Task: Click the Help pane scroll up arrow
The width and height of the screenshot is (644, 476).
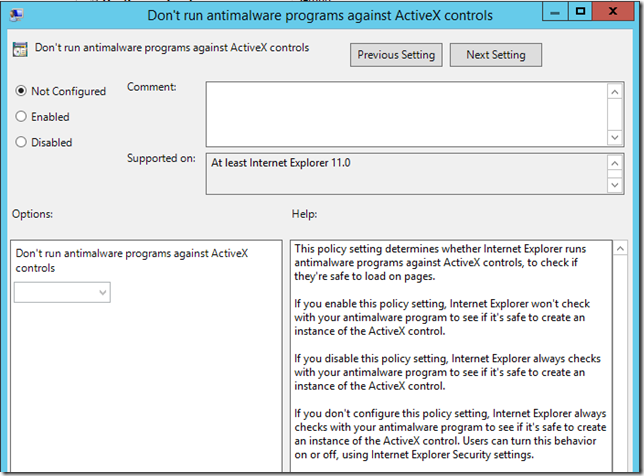Action: tap(620, 248)
